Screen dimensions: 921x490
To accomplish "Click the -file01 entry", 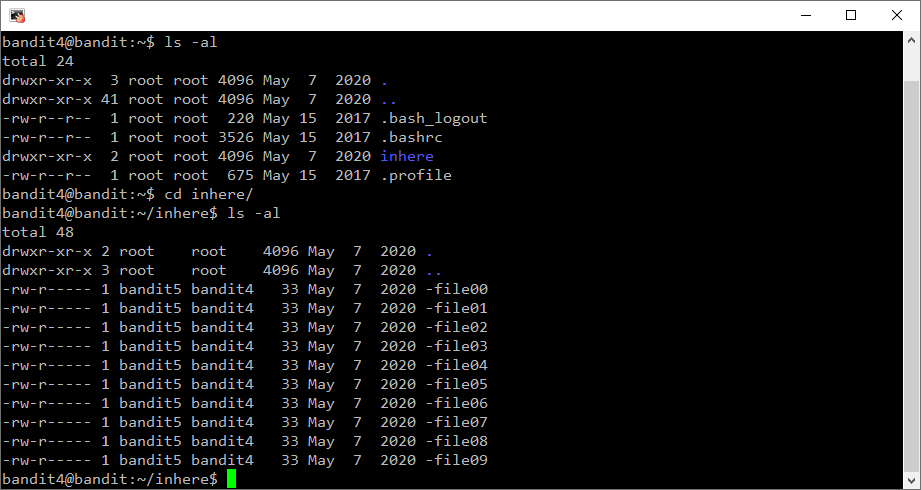I will coord(456,308).
